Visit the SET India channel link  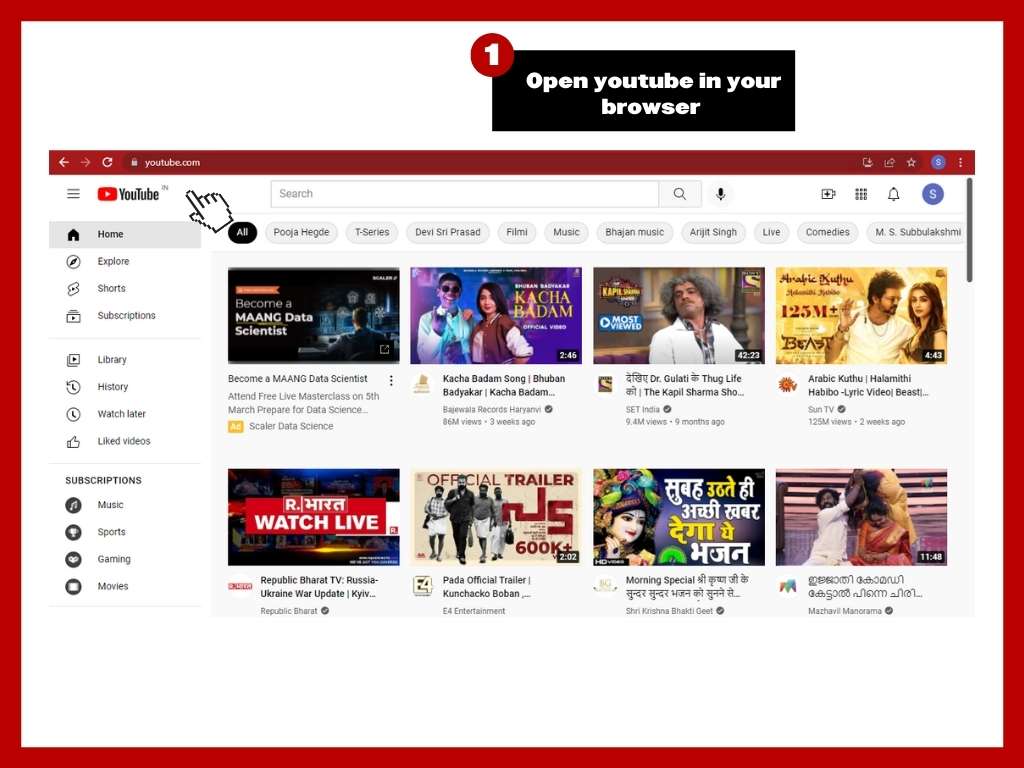point(643,409)
